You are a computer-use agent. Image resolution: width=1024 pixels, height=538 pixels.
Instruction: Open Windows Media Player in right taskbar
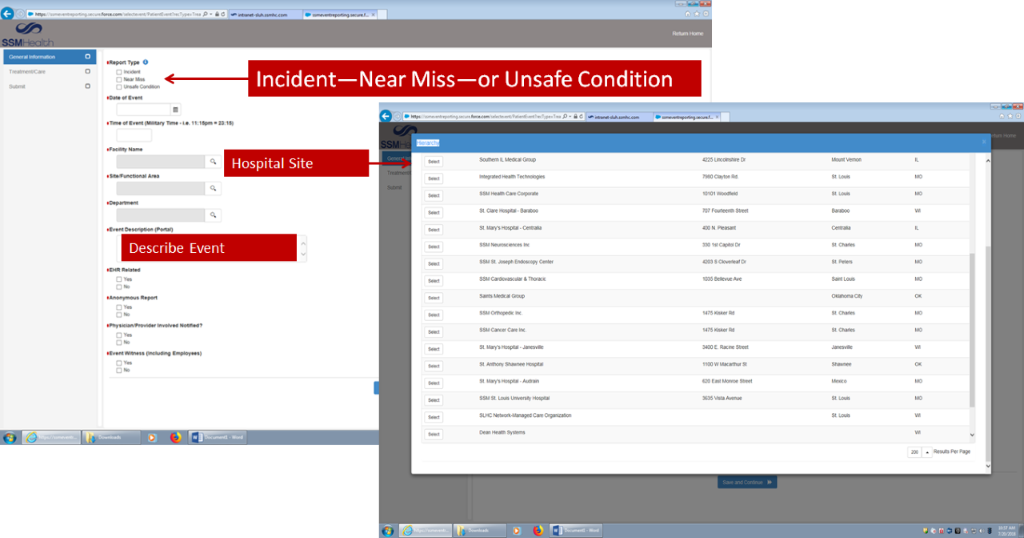(516, 531)
